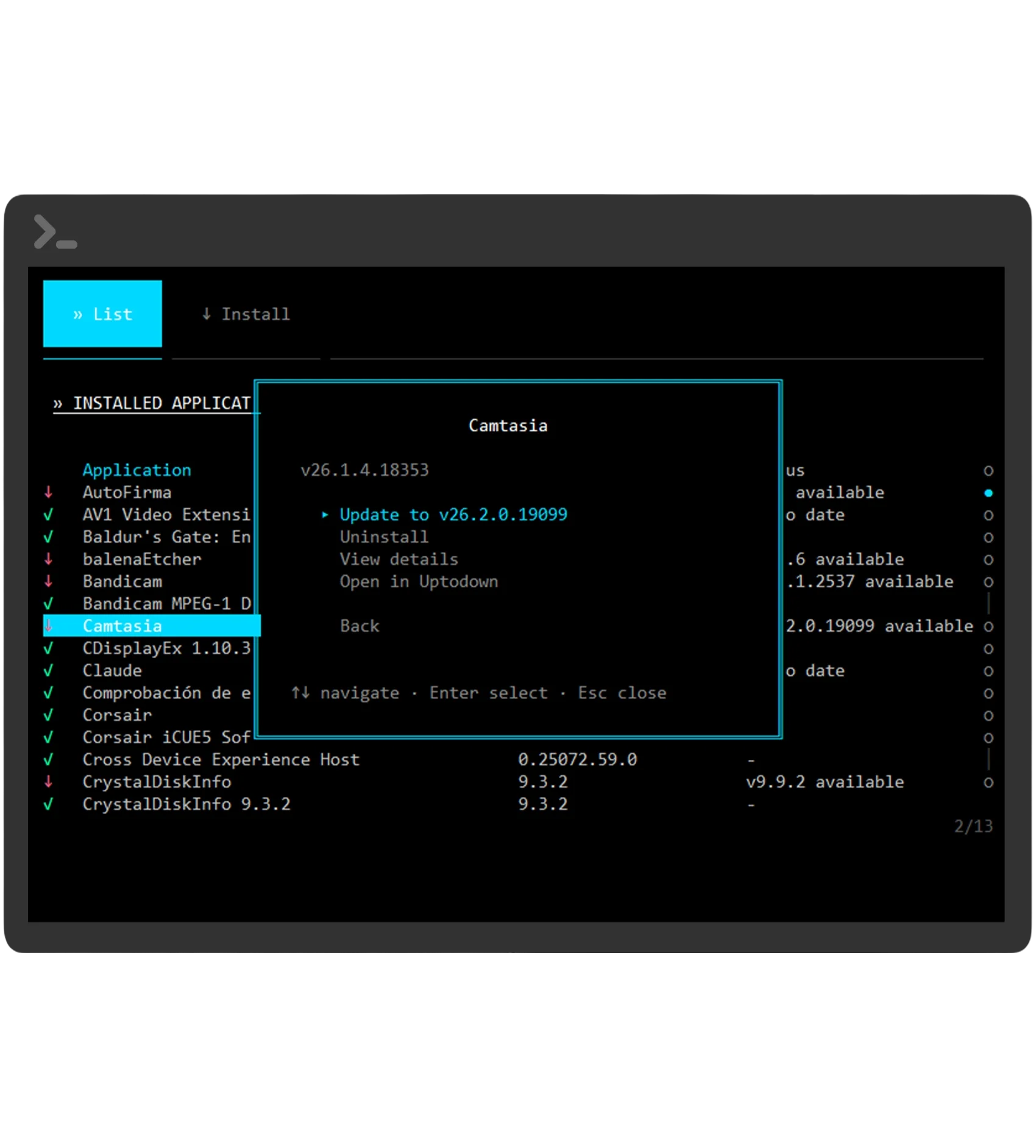Click the 2.0.19099 available status text
Image resolution: width=1036 pixels, height=1148 pixels.
(x=879, y=626)
